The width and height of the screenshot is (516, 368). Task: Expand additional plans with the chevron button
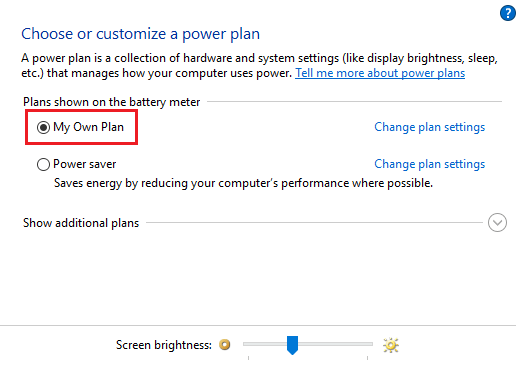[497, 223]
